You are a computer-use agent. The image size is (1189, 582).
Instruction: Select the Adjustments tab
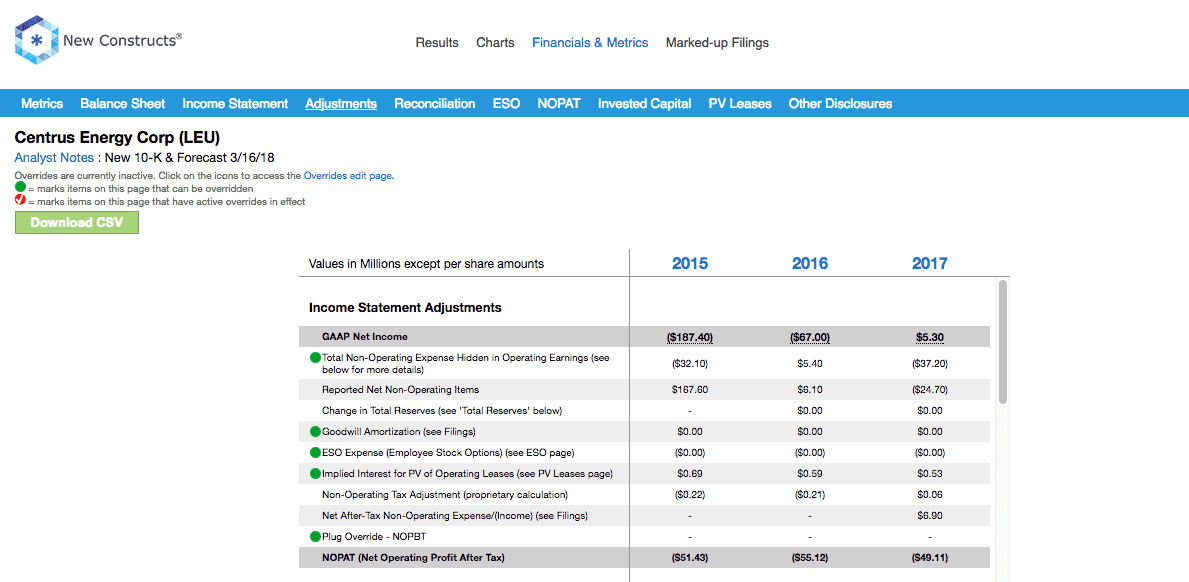tap(341, 104)
